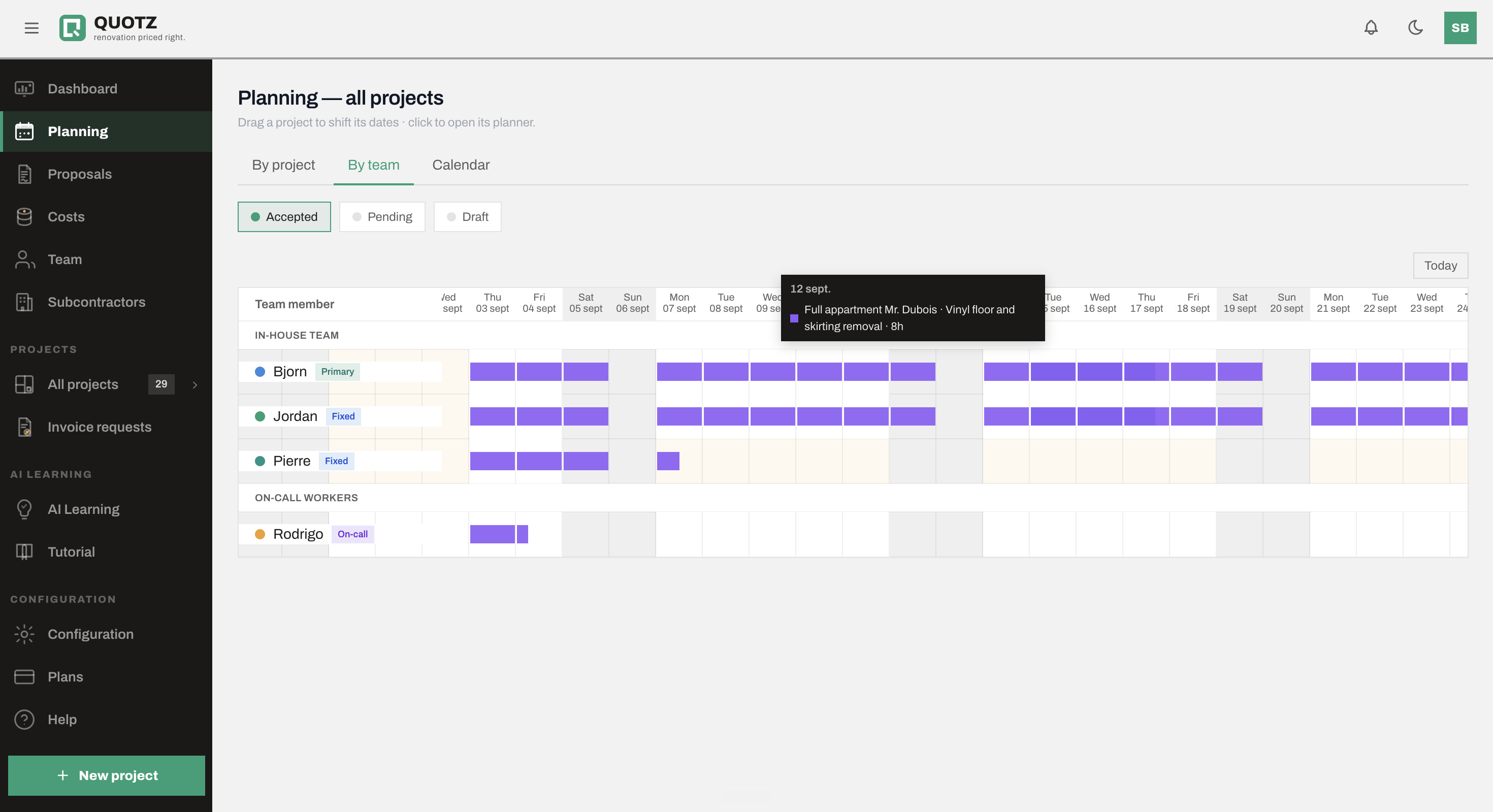The image size is (1493, 812).
Task: Click Pierre's short bar on Mon 07 sept
Action: (668, 461)
